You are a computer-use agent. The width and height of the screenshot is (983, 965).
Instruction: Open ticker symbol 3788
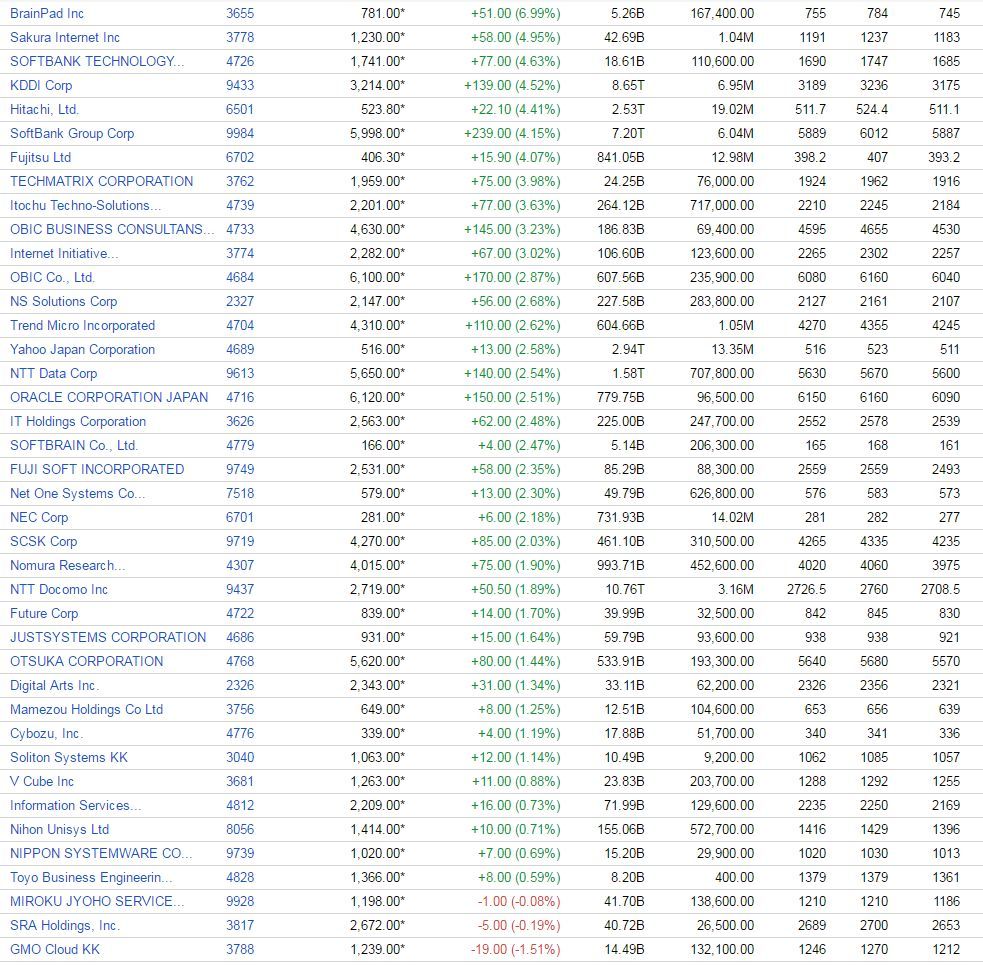click(x=240, y=949)
